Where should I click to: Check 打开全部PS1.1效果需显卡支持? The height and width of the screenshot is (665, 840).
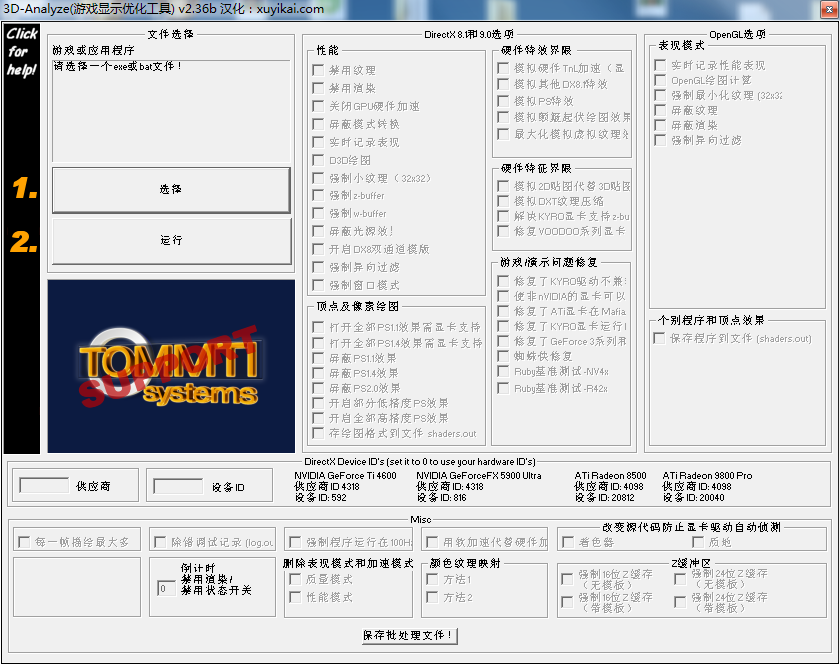(x=318, y=327)
